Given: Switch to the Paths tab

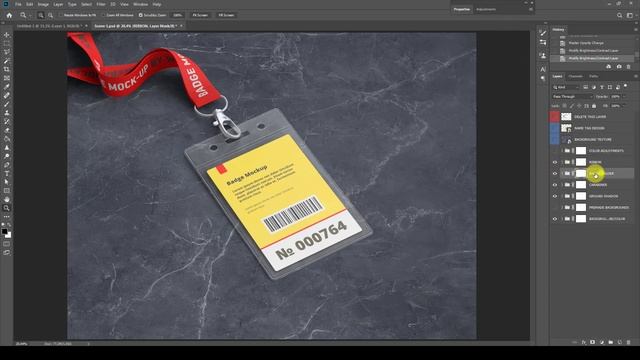Looking at the screenshot, I should (593, 76).
